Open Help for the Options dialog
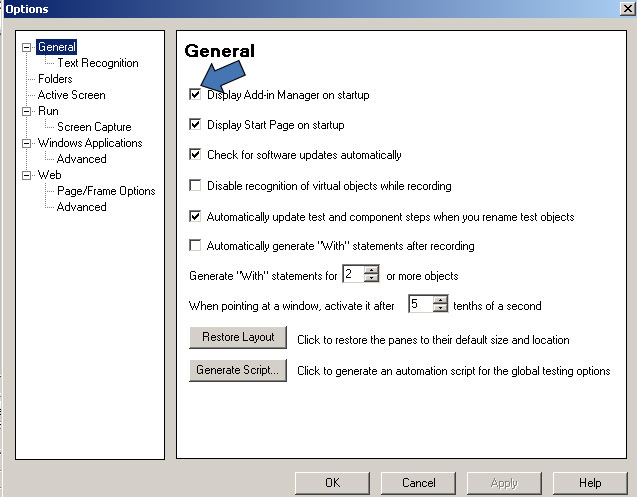This screenshot has height=497, width=637. click(590, 483)
